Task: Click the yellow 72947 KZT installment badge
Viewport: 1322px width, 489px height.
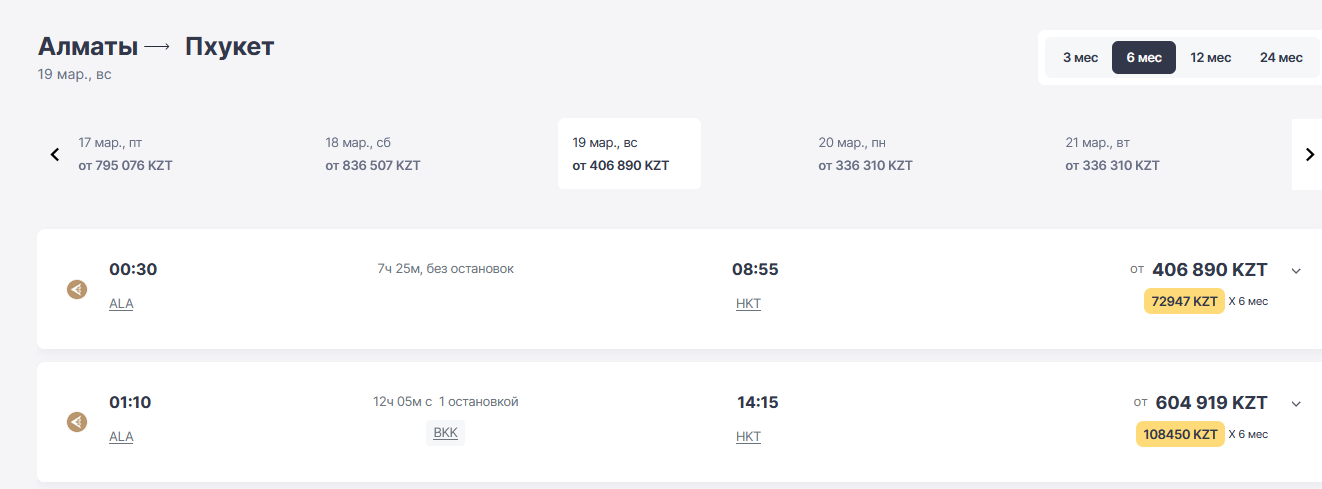Action: [x=1184, y=301]
